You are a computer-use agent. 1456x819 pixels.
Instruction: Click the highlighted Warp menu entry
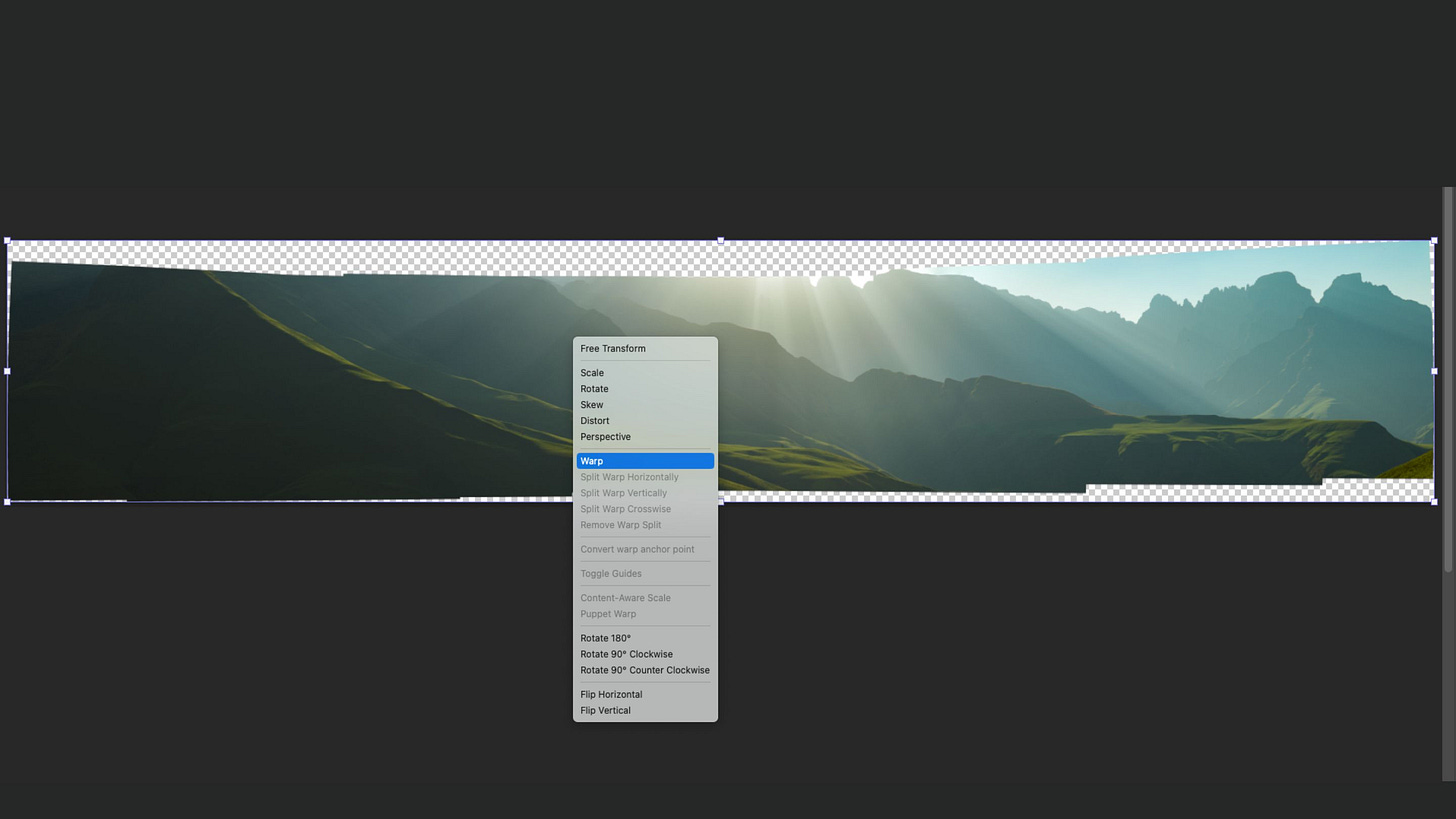pyautogui.click(x=645, y=461)
